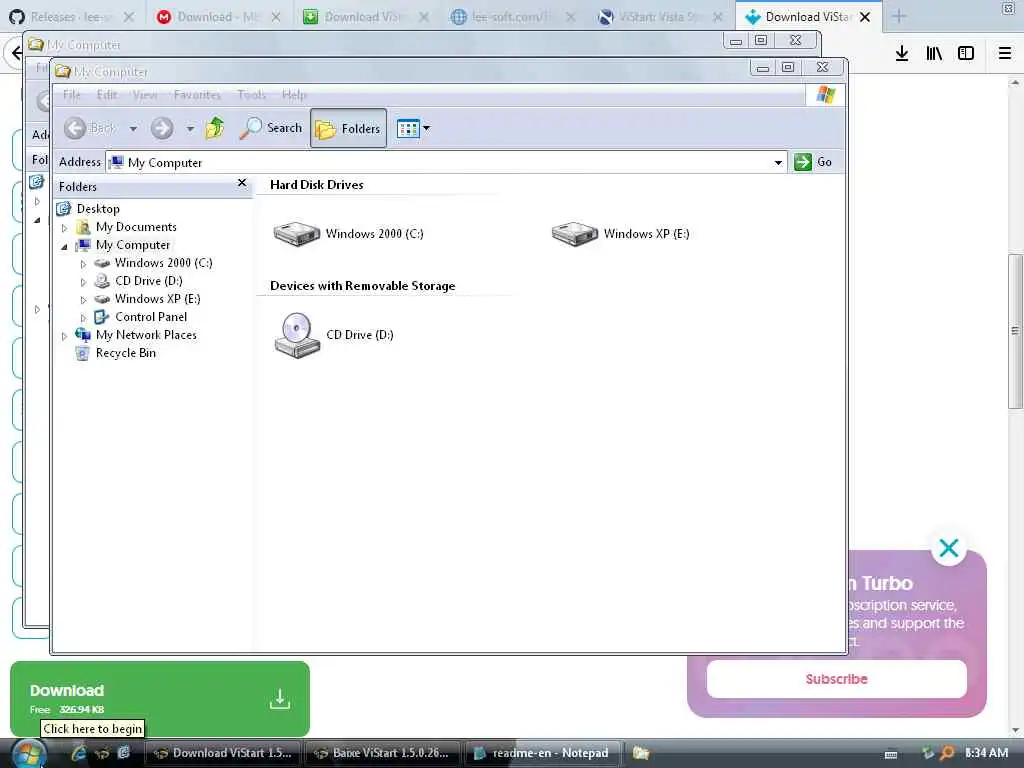Click the browser page vertical scrollbar

coord(1015,330)
